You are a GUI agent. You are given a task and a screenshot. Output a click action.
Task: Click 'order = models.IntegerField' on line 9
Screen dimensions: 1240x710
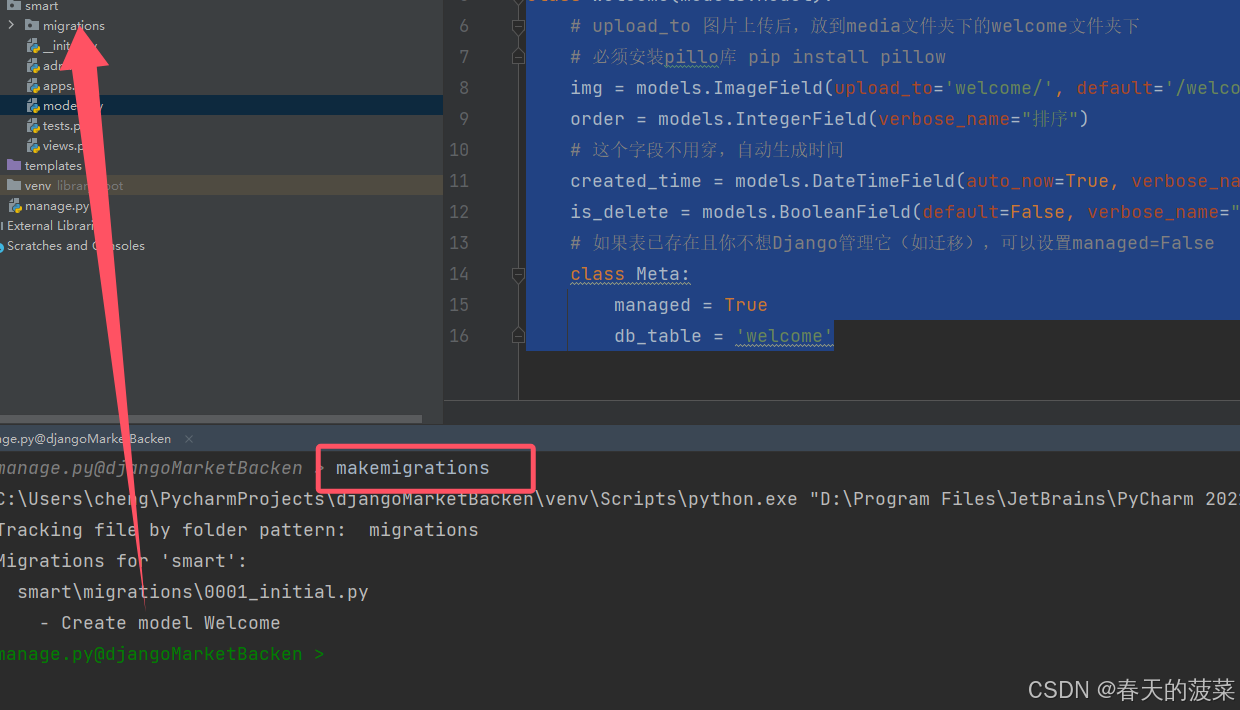pos(720,119)
